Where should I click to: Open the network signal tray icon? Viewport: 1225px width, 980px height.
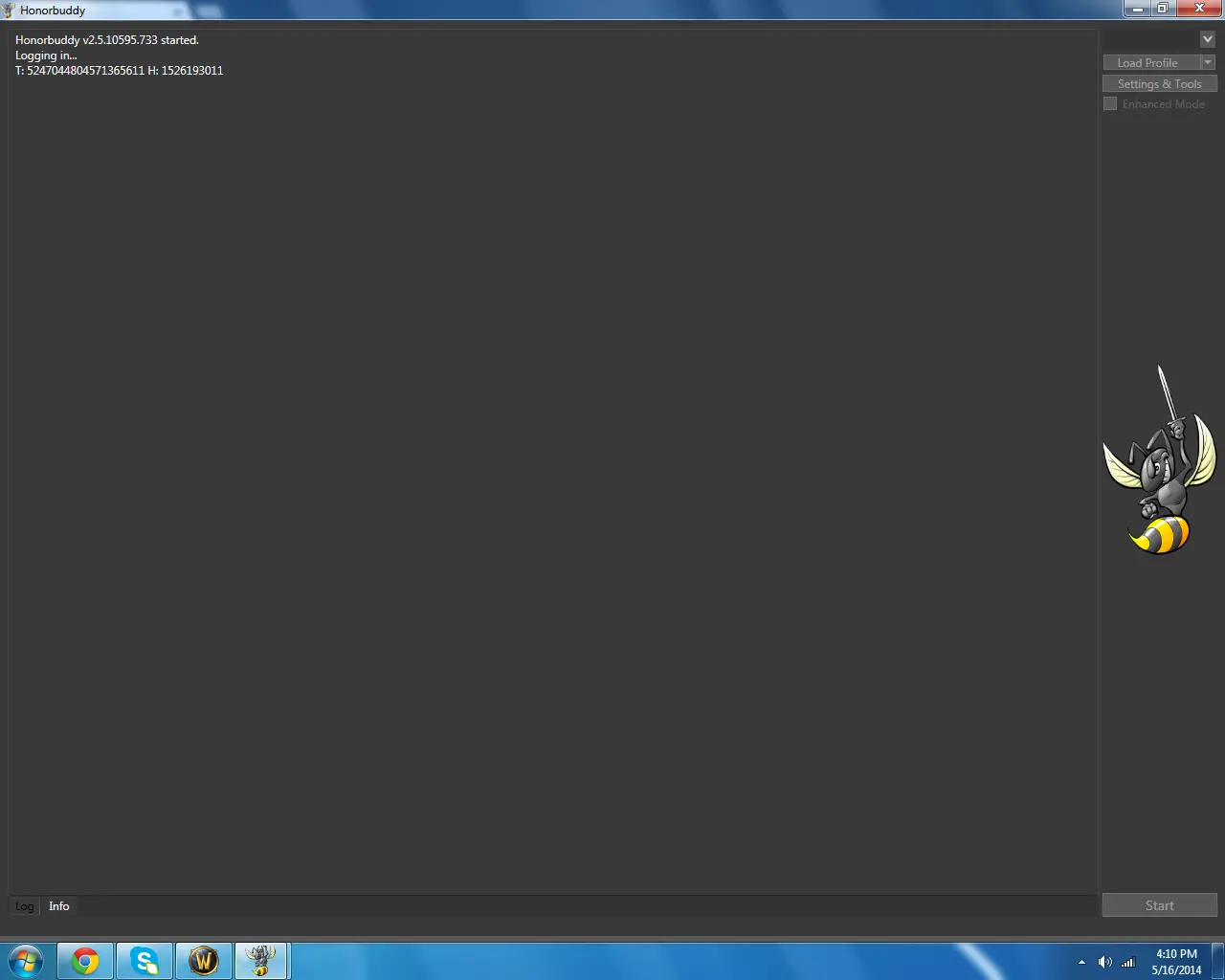point(1128,962)
